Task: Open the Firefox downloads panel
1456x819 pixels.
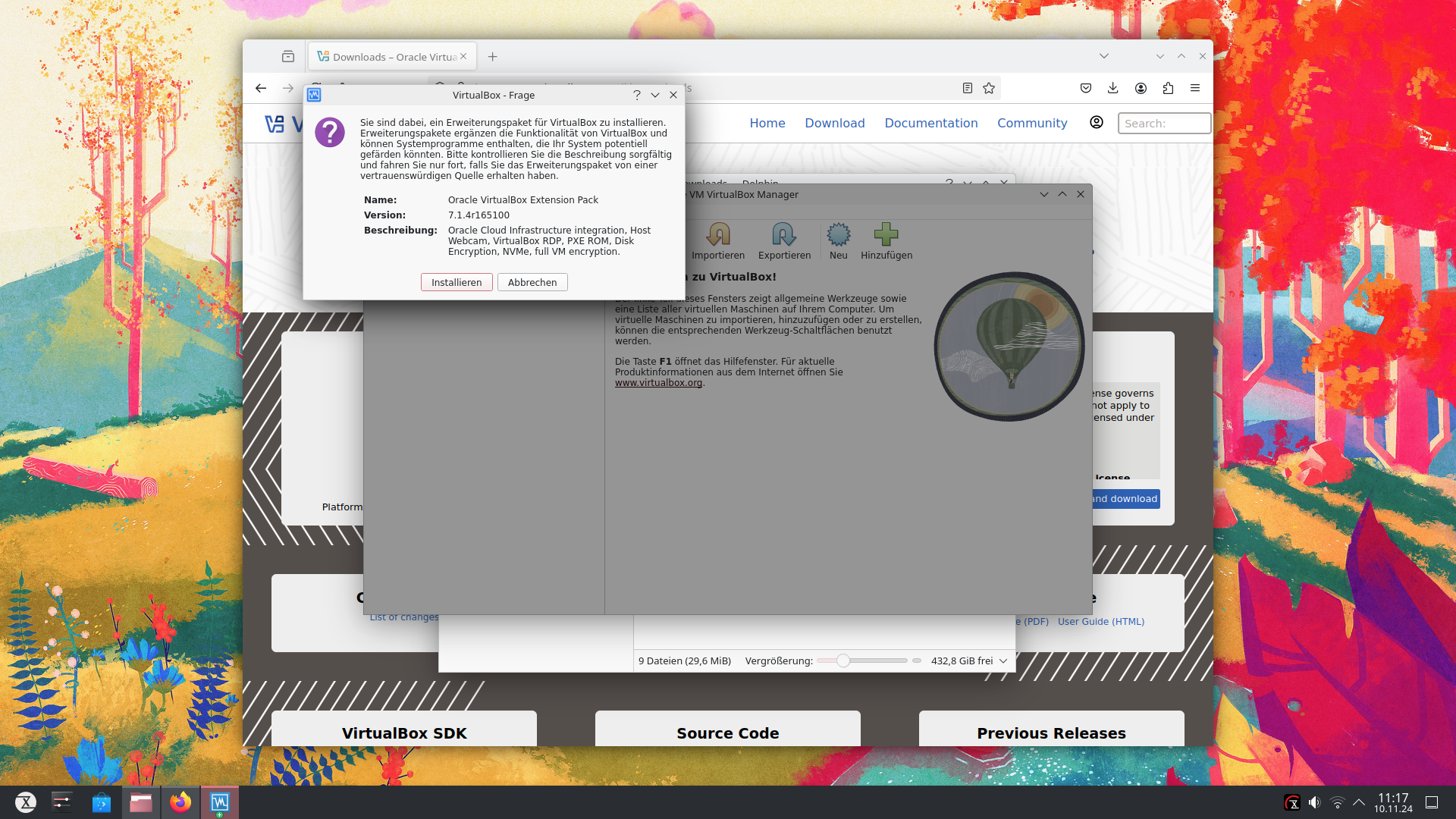Action: (1113, 88)
